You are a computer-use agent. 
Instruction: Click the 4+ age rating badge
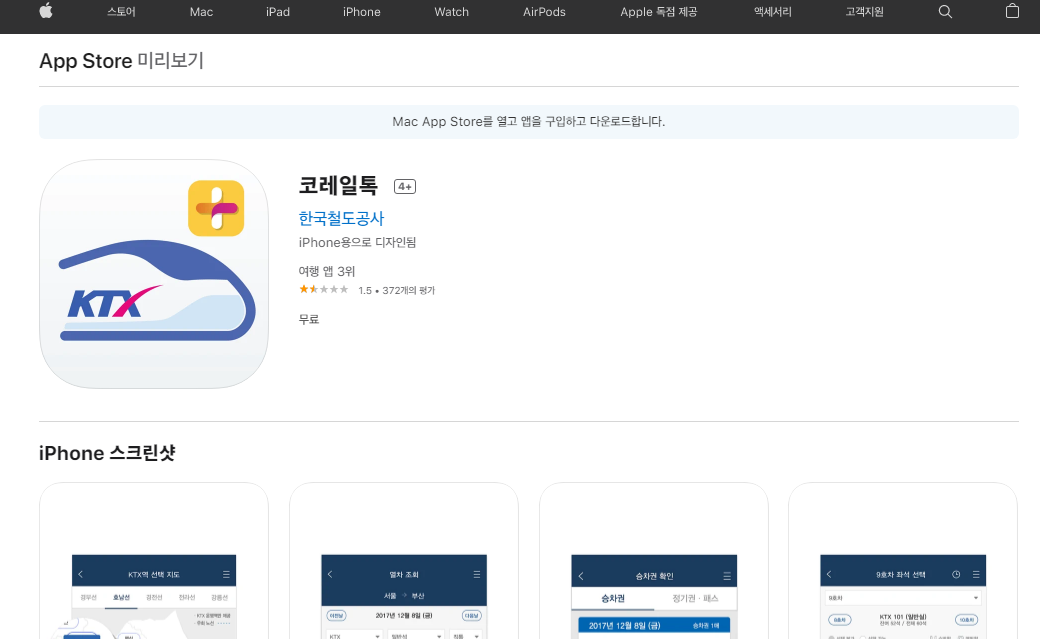(x=405, y=186)
